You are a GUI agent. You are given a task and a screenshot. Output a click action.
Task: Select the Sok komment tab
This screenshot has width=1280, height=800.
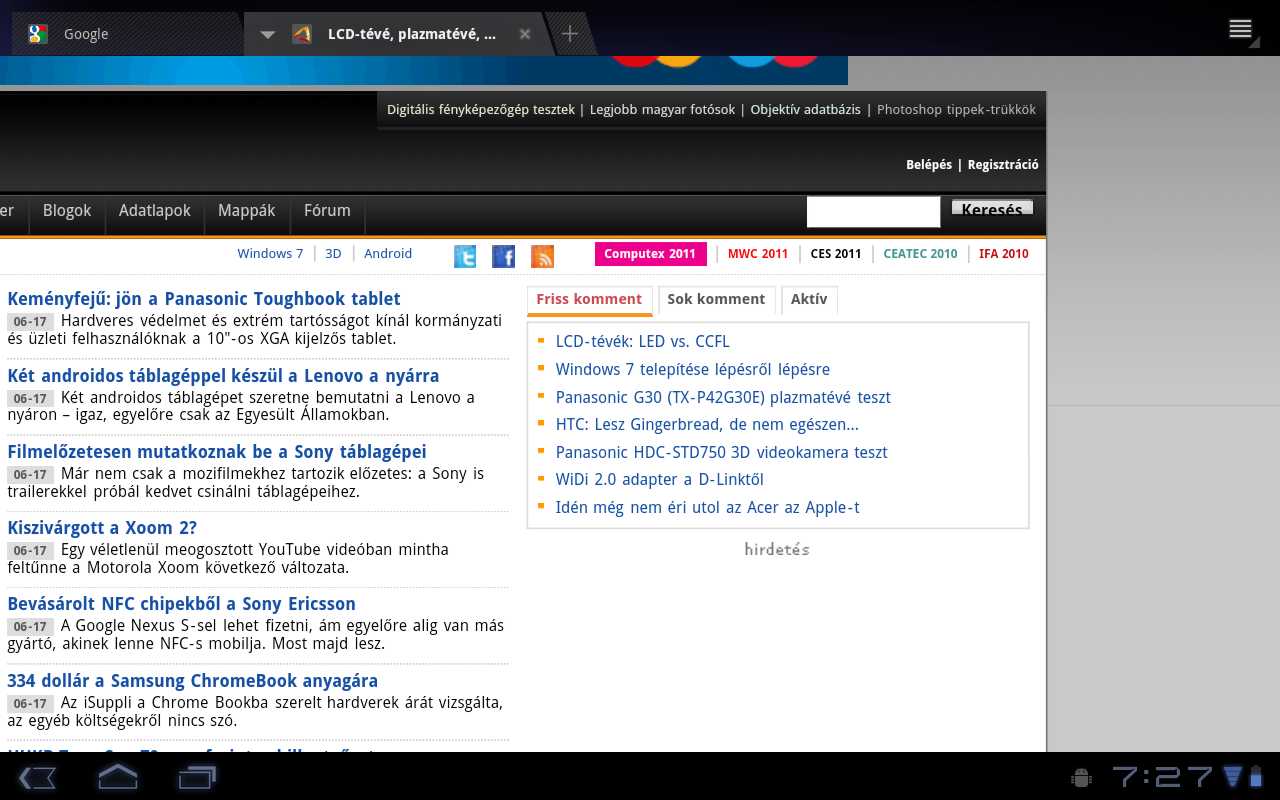[x=716, y=299]
